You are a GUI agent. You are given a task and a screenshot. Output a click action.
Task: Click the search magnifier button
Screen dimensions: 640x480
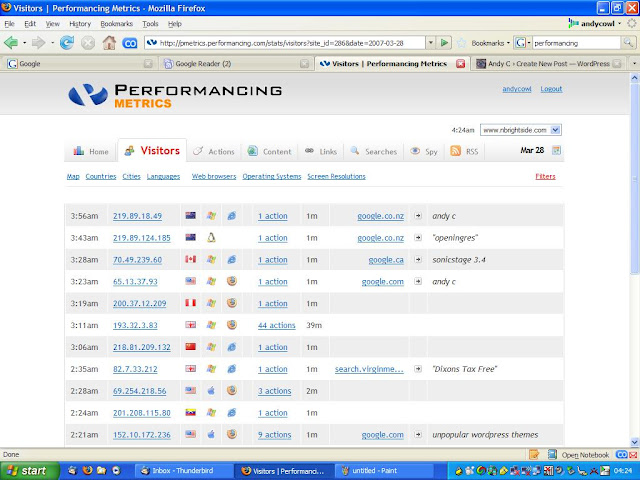(628, 42)
